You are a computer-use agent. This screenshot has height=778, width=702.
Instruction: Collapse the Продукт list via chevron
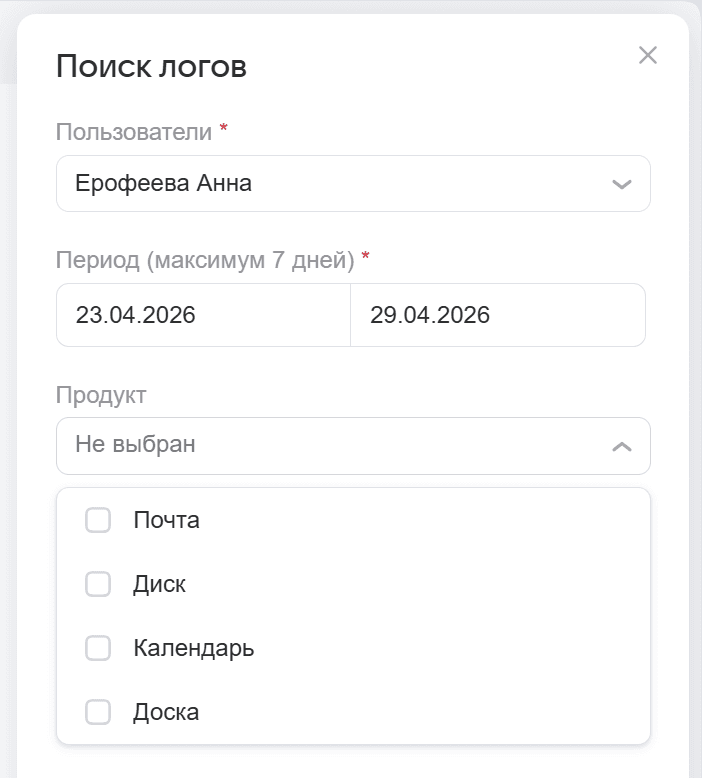click(x=622, y=447)
